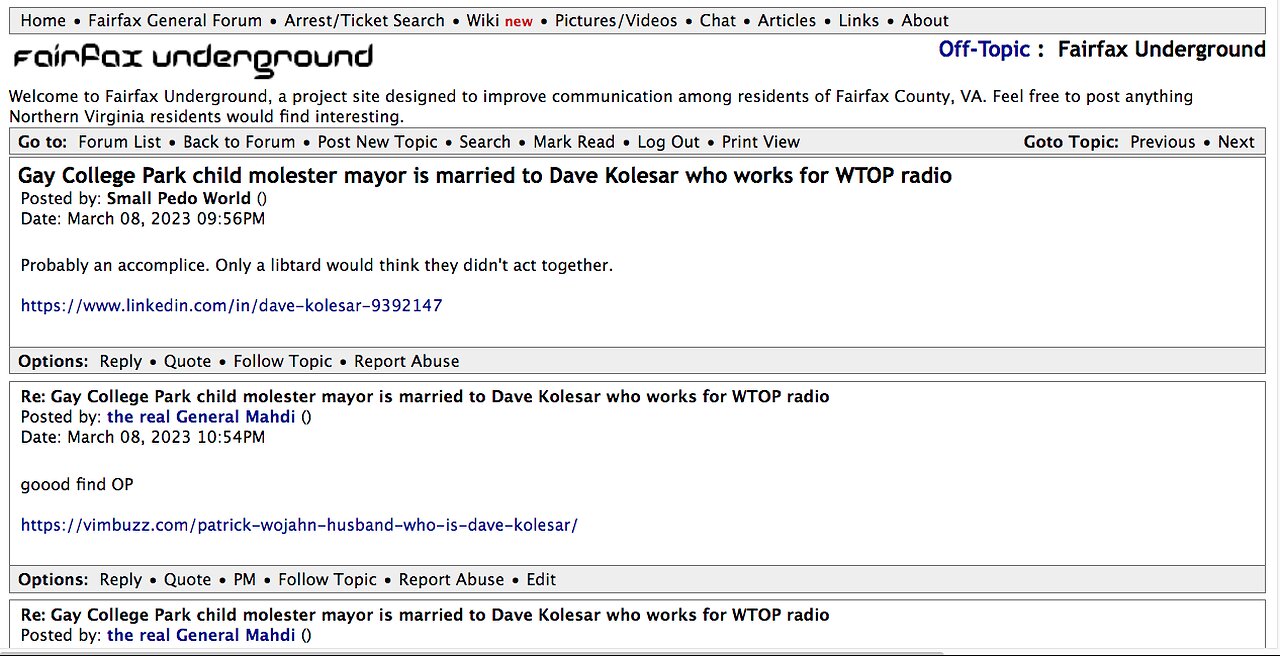The width and height of the screenshot is (1280, 656).
Task: Click Log Out
Action: [669, 142]
